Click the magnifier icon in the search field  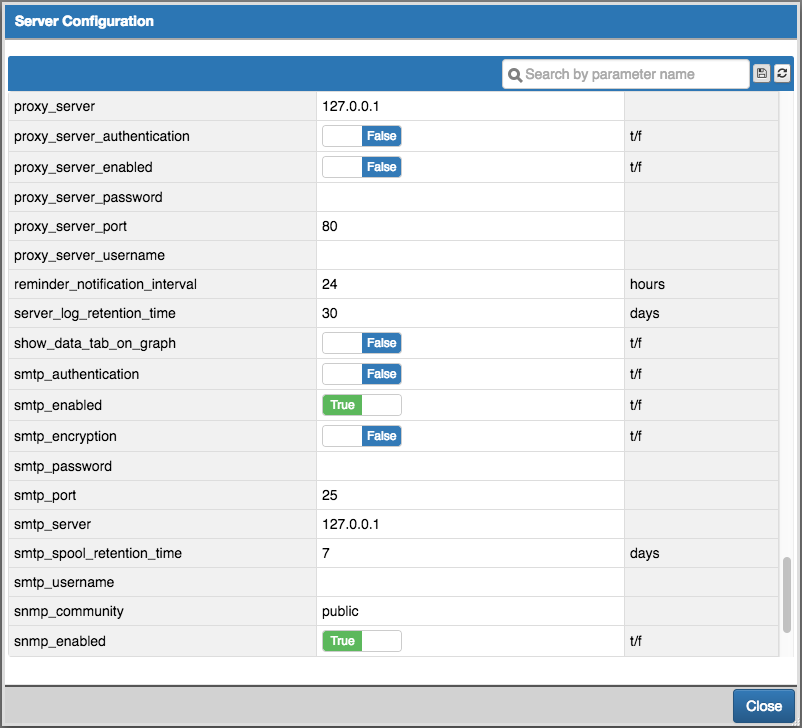515,74
